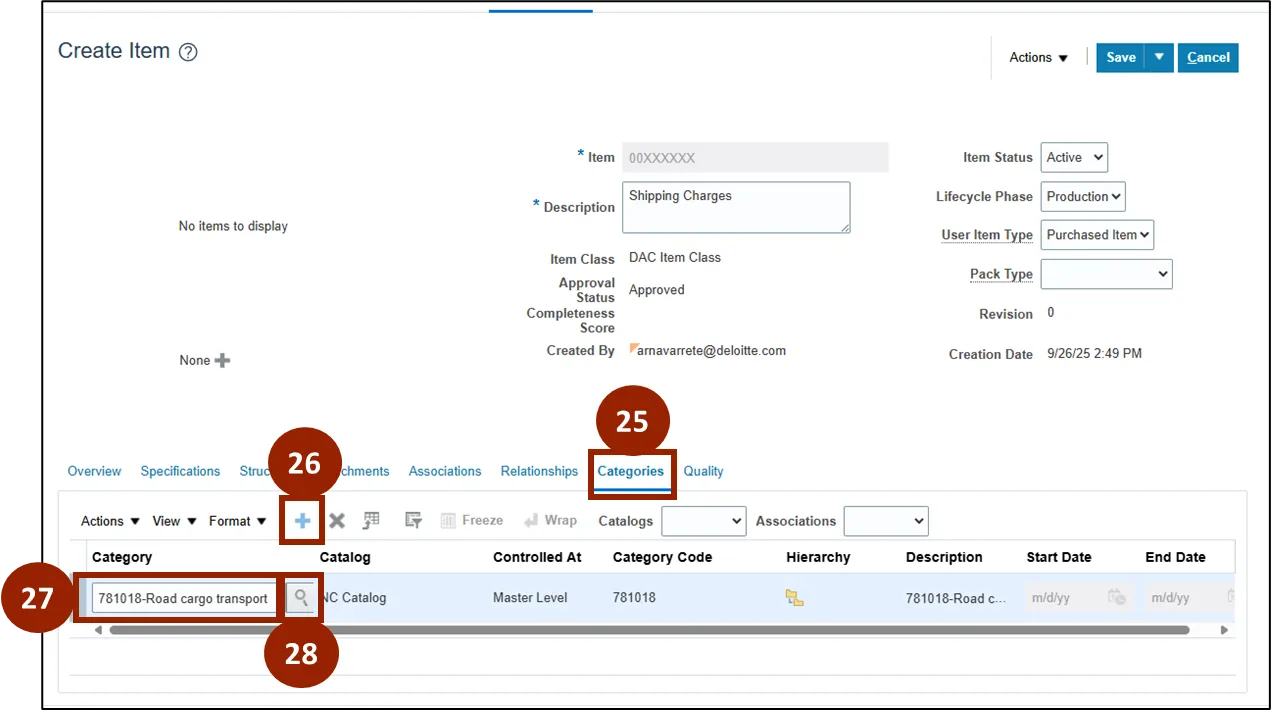Click the Hierarchy icon in the row
This screenshot has width=1271, height=710.
(795, 598)
